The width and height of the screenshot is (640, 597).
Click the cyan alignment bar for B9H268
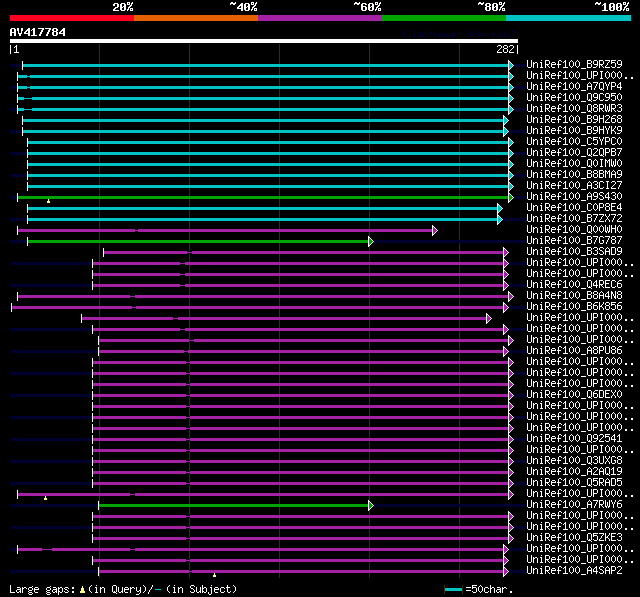(263, 120)
